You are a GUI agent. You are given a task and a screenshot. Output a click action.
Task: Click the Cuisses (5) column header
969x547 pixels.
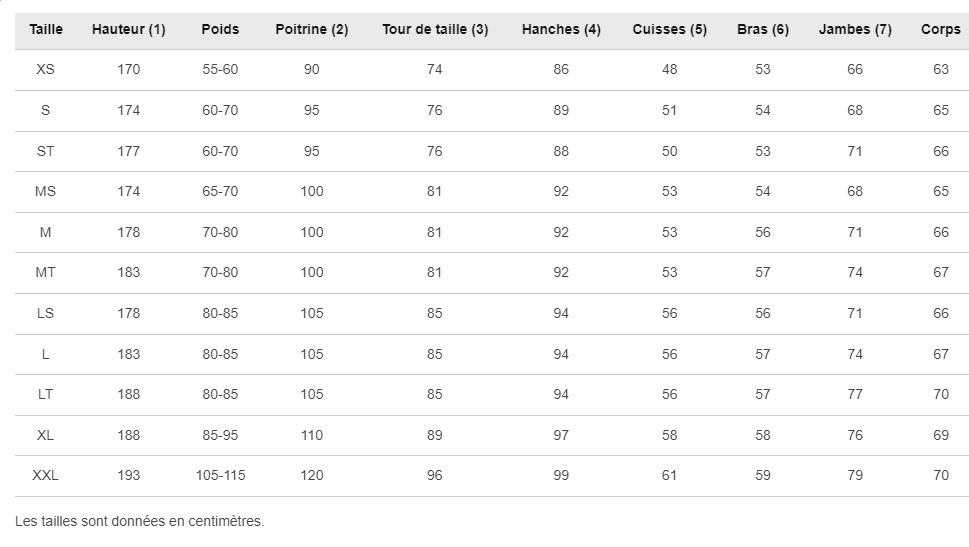click(x=669, y=29)
